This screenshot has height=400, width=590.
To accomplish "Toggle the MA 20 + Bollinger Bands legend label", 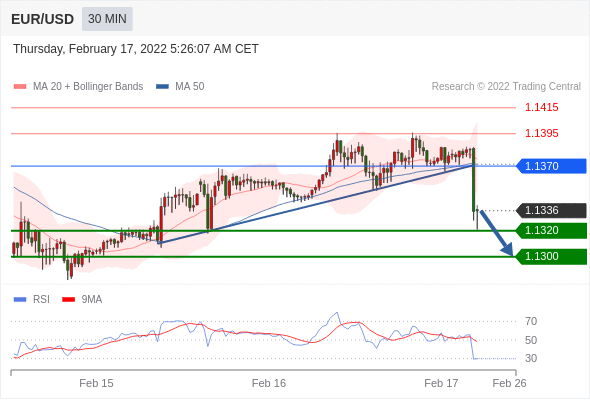I will tap(88, 87).
